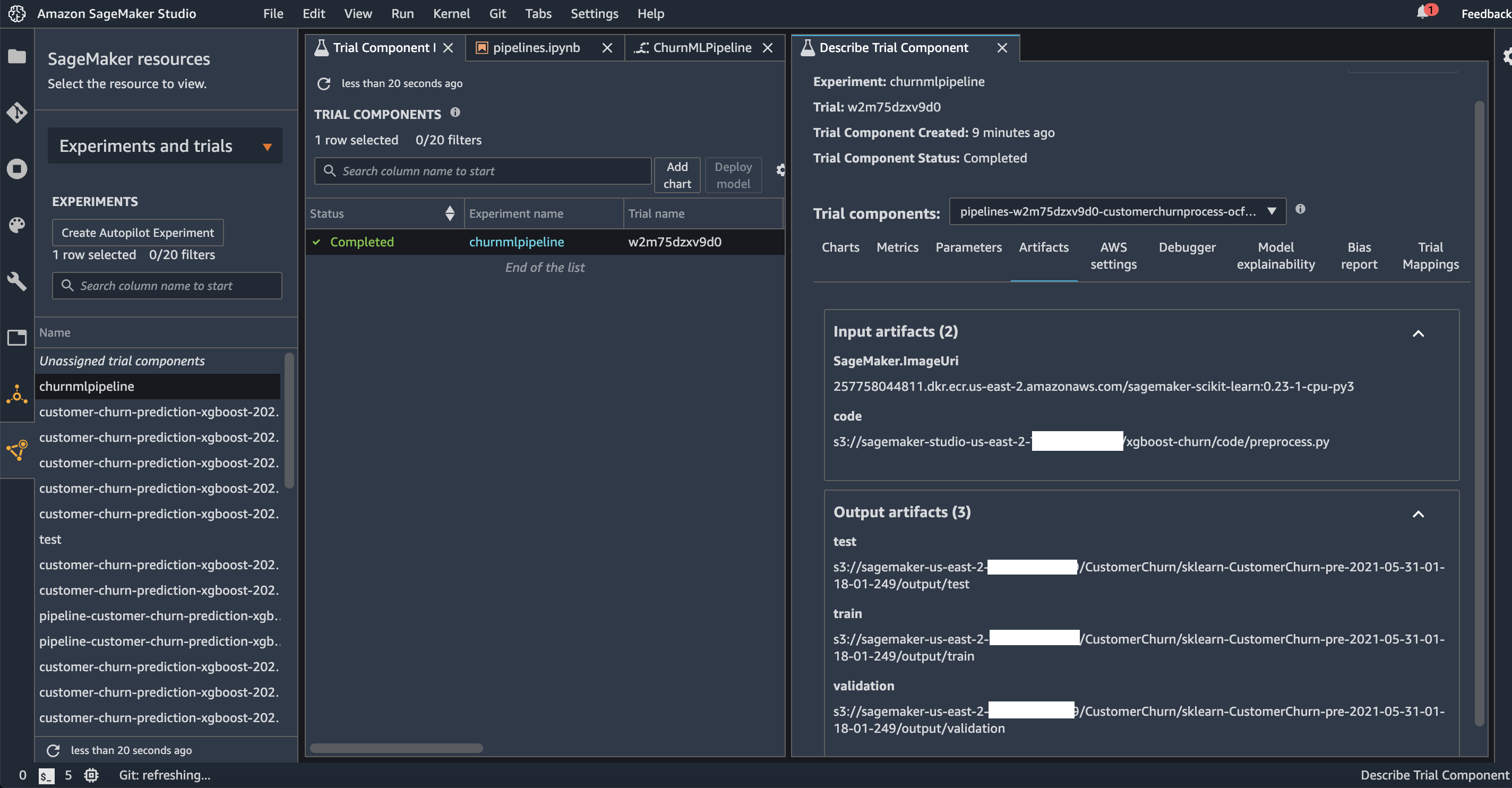
Task: Open the open-tabs sidebar icon
Action: [16, 337]
